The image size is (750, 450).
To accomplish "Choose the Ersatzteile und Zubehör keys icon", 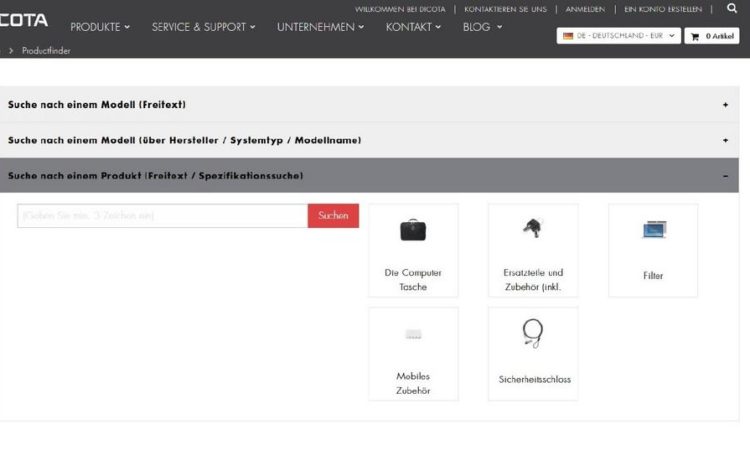I will coord(532,228).
